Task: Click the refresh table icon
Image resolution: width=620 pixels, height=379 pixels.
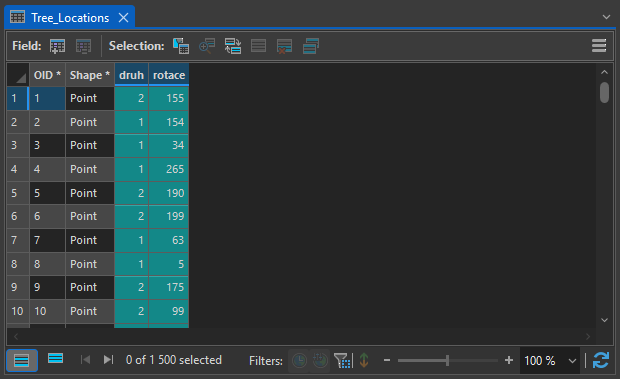Action: click(601, 360)
